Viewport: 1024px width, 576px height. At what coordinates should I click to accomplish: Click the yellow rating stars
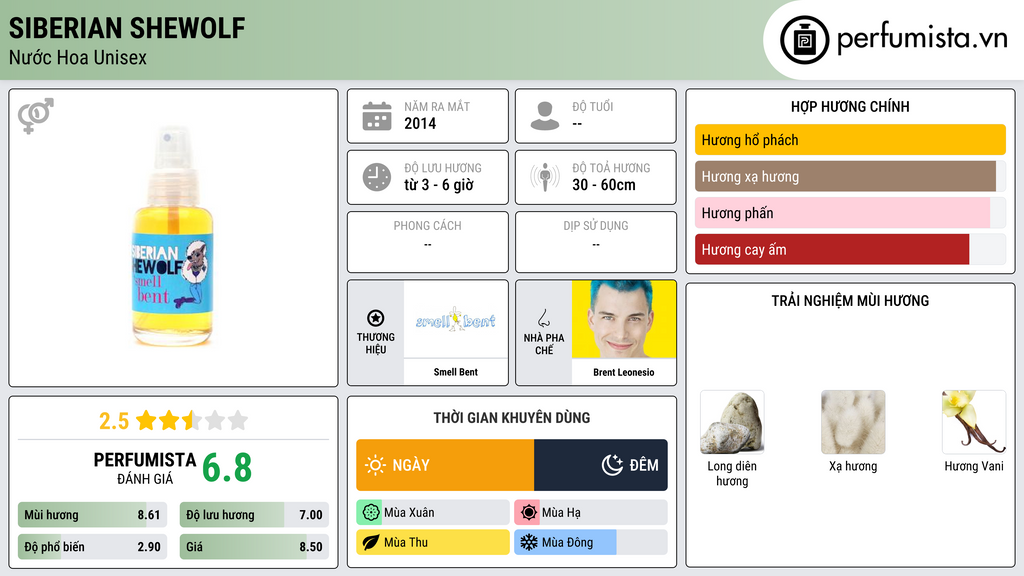192,420
